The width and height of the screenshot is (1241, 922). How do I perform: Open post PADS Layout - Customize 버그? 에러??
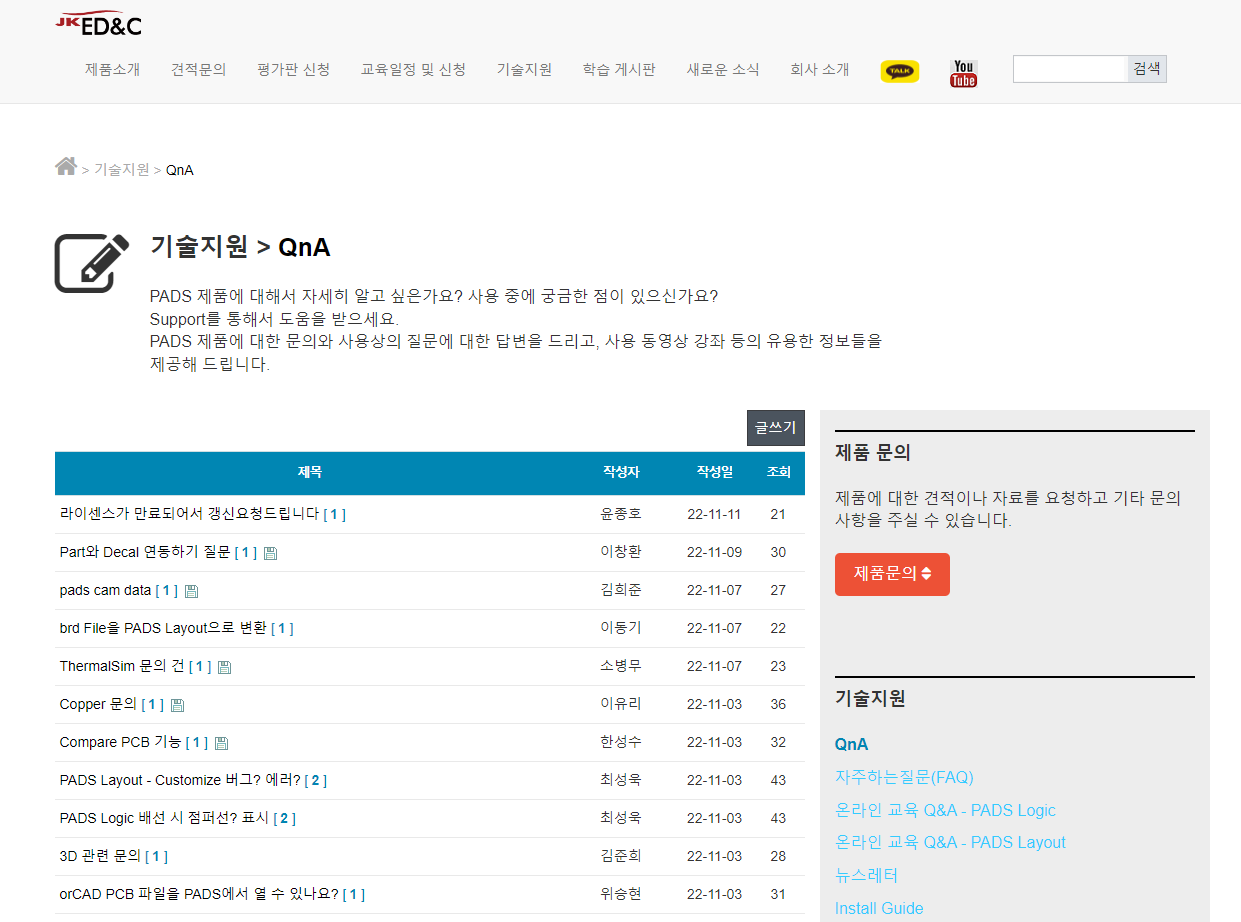180,780
